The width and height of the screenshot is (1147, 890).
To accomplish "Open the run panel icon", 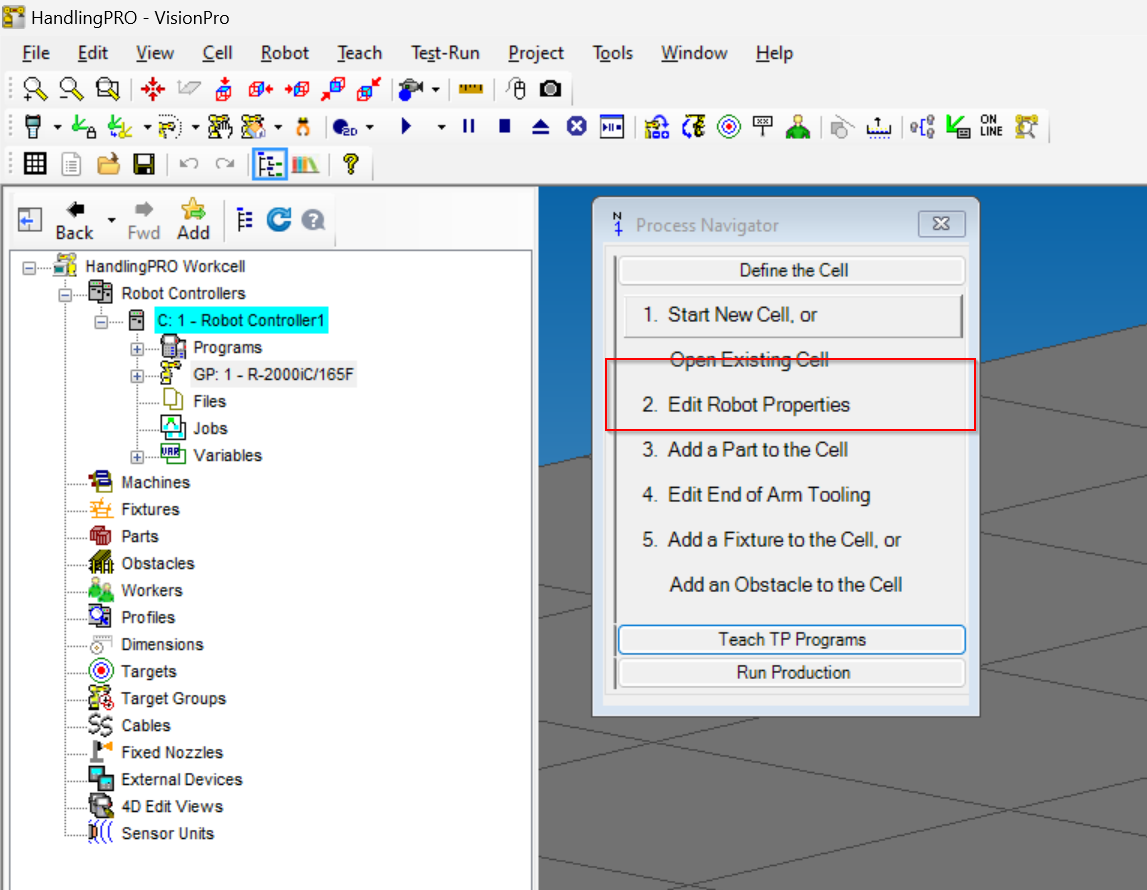I will click(x=612, y=127).
